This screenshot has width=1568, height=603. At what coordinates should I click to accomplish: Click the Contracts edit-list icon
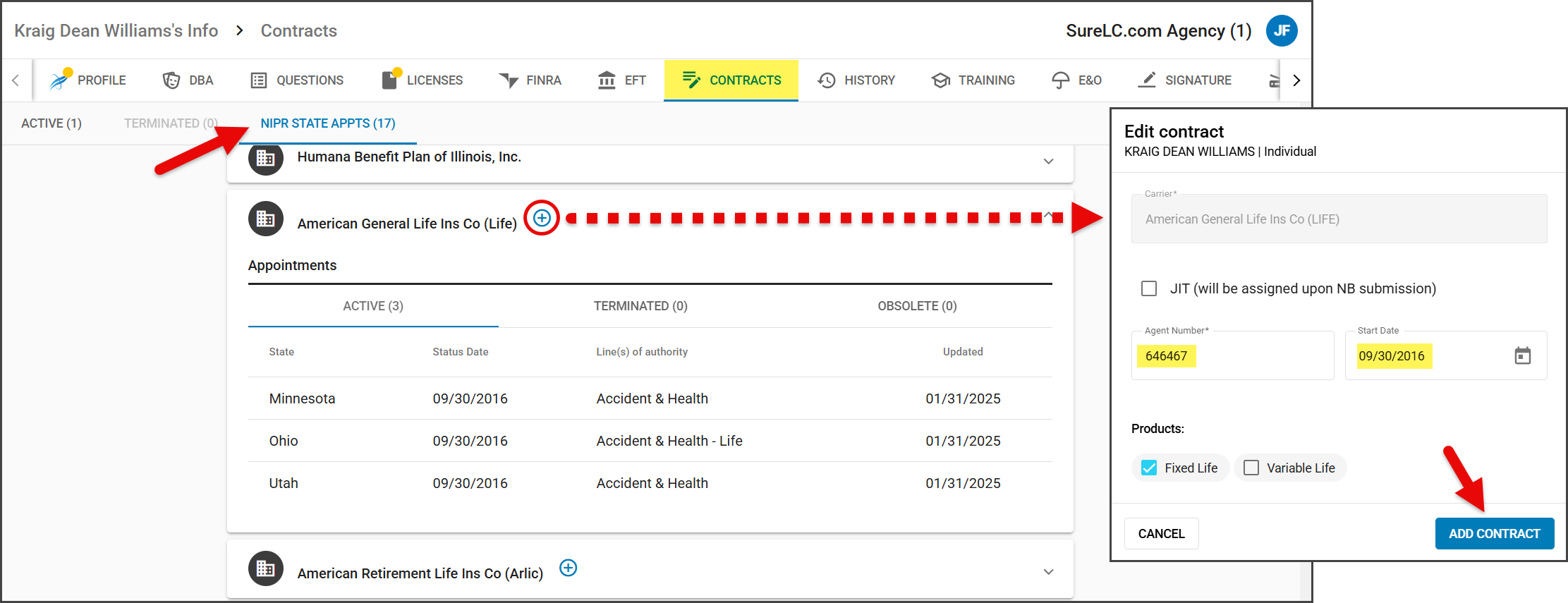pos(692,80)
